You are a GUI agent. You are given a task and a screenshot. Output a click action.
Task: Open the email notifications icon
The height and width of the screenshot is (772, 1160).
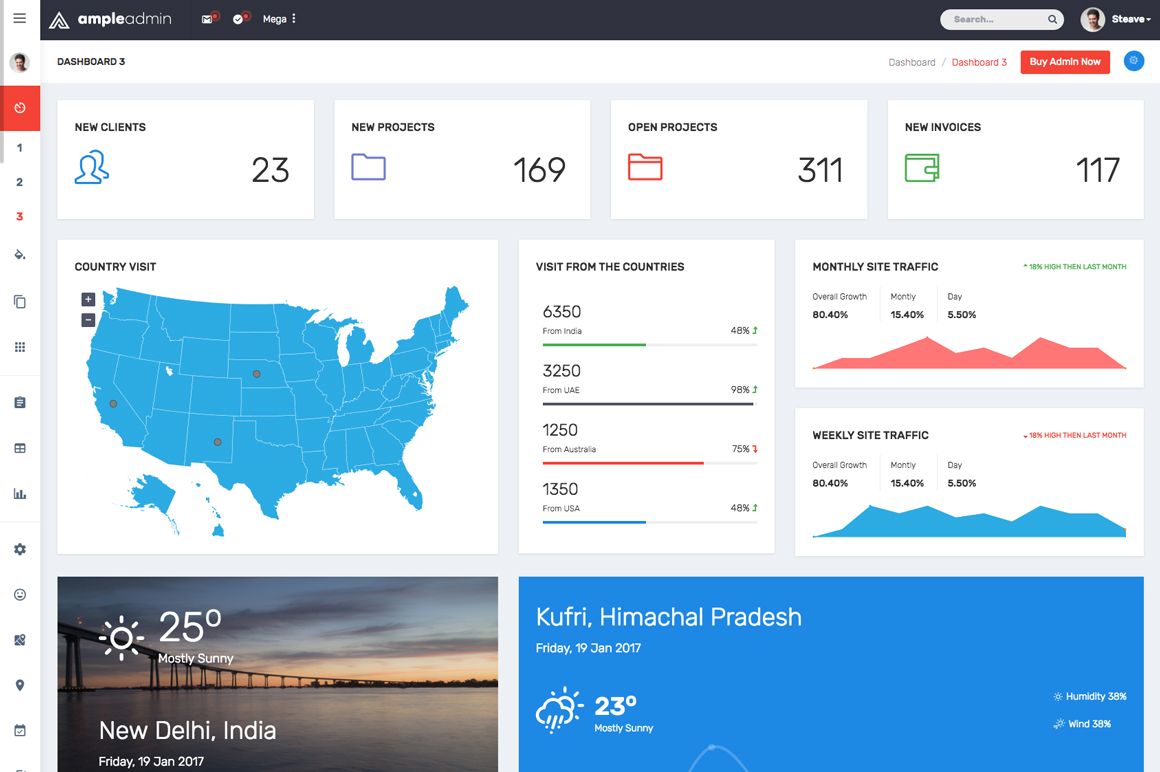(209, 18)
